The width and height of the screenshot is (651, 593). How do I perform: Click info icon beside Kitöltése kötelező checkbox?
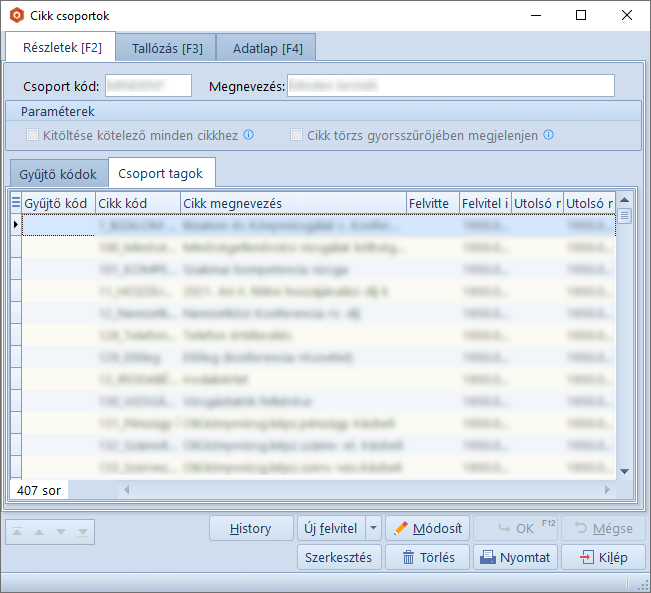249,134
